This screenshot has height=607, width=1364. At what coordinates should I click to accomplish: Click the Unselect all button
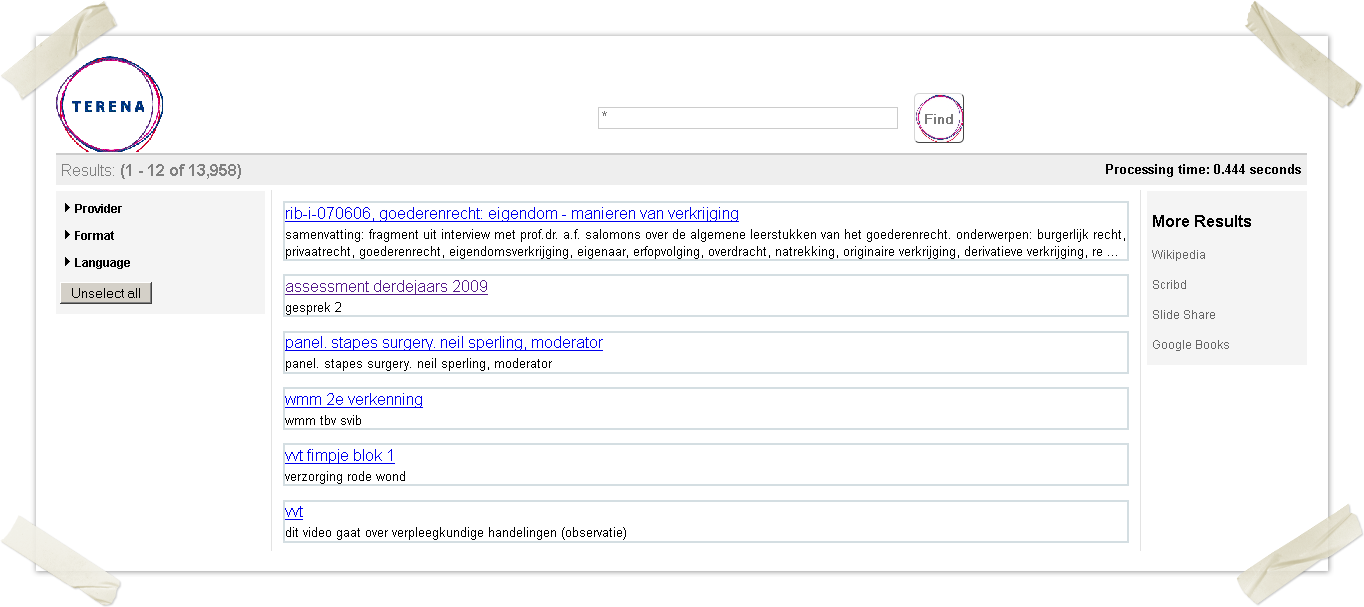pos(106,293)
